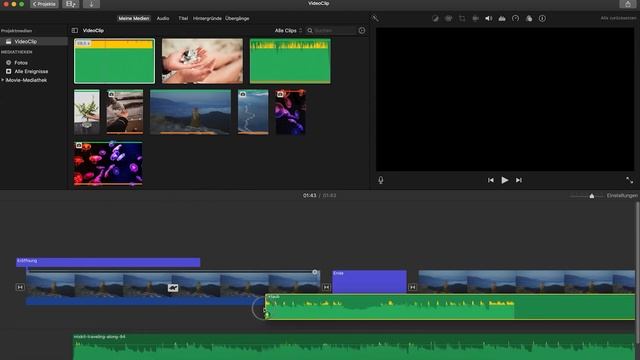
Task: Open the color correction palette tool
Action: click(x=449, y=18)
